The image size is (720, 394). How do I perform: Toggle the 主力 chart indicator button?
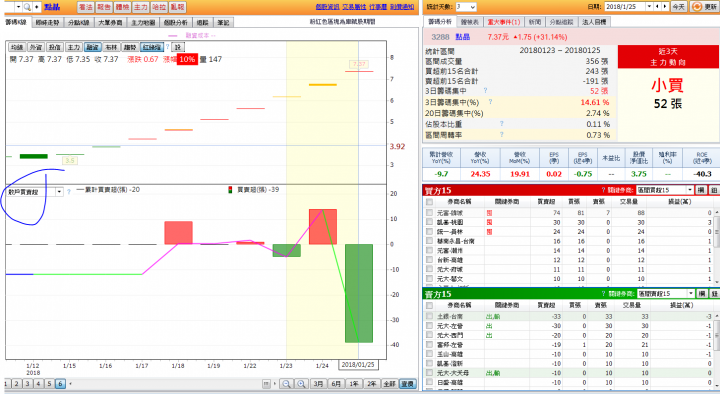pyautogui.click(x=73, y=47)
